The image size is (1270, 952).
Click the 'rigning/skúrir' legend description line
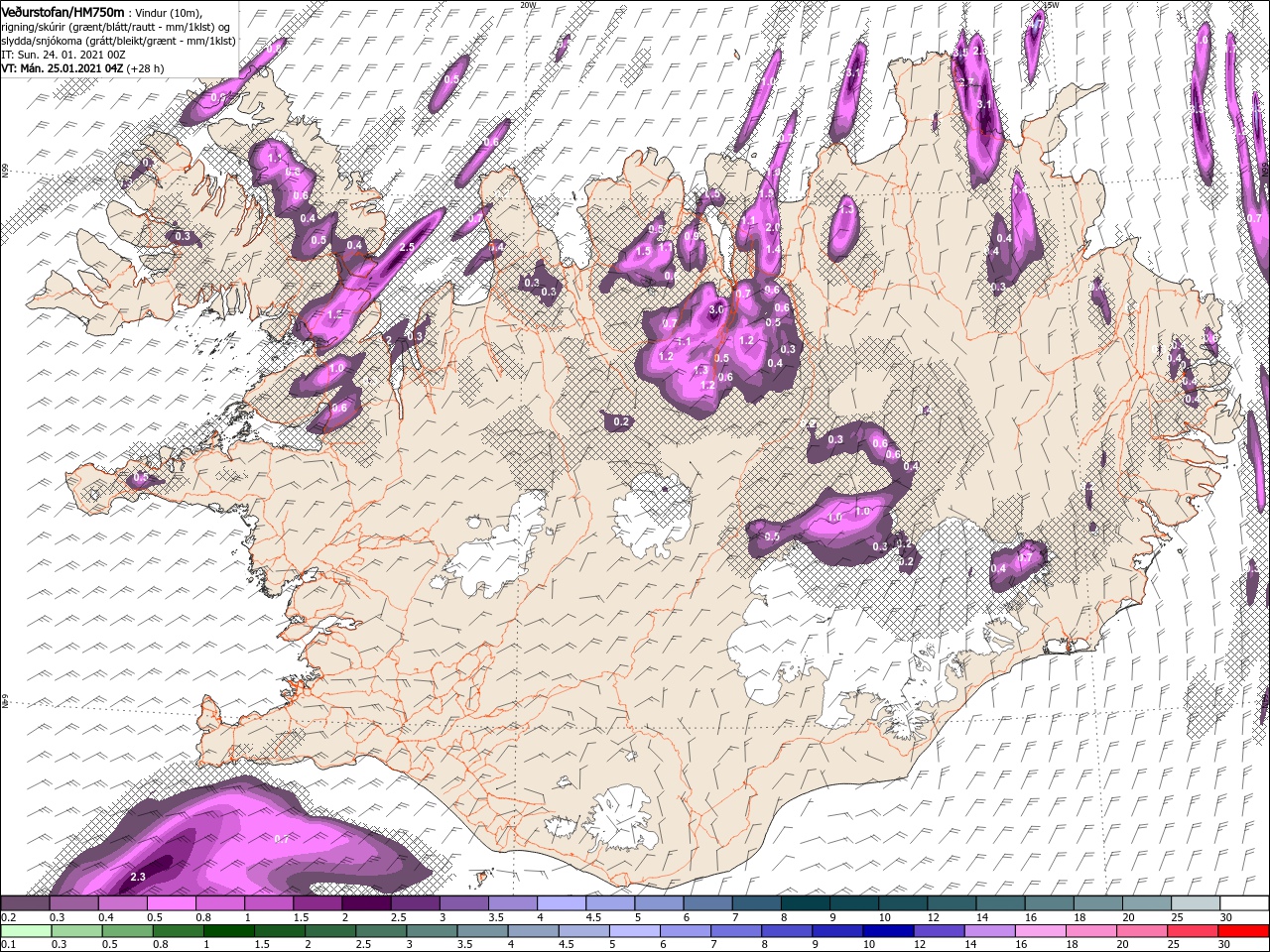coord(115,26)
